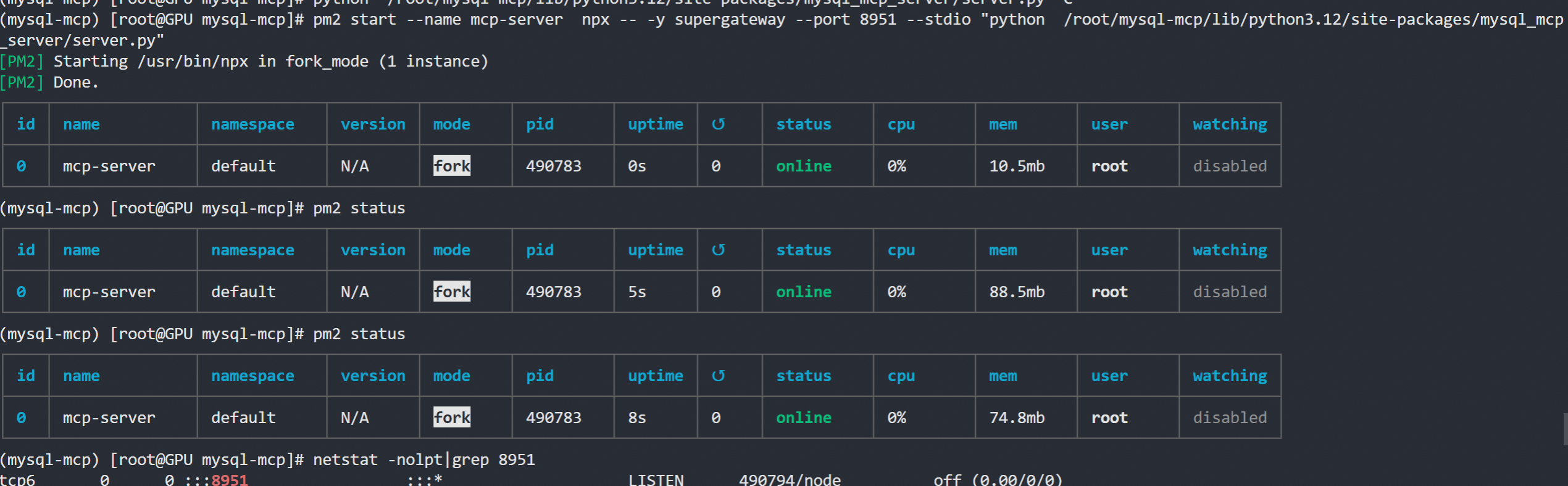This screenshot has width=1568, height=486.
Task: Click "--name mcp-server" in the pm2 start command
Action: (x=485, y=19)
